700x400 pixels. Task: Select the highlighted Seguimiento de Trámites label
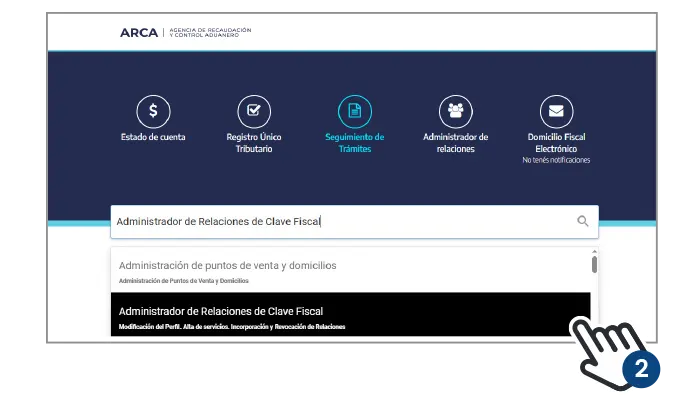click(354, 142)
